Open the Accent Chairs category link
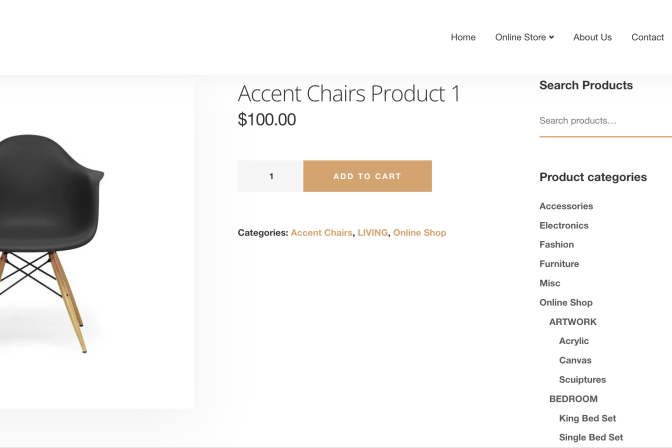The image size is (672, 448). coord(321,233)
